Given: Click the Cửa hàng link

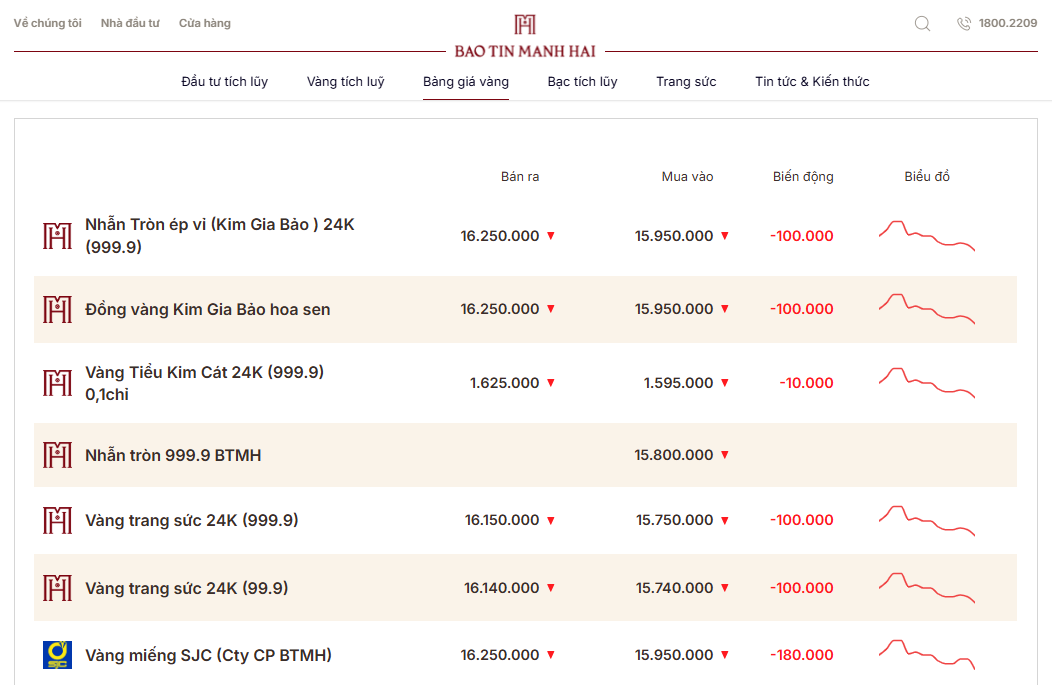Looking at the screenshot, I should [x=205, y=23].
